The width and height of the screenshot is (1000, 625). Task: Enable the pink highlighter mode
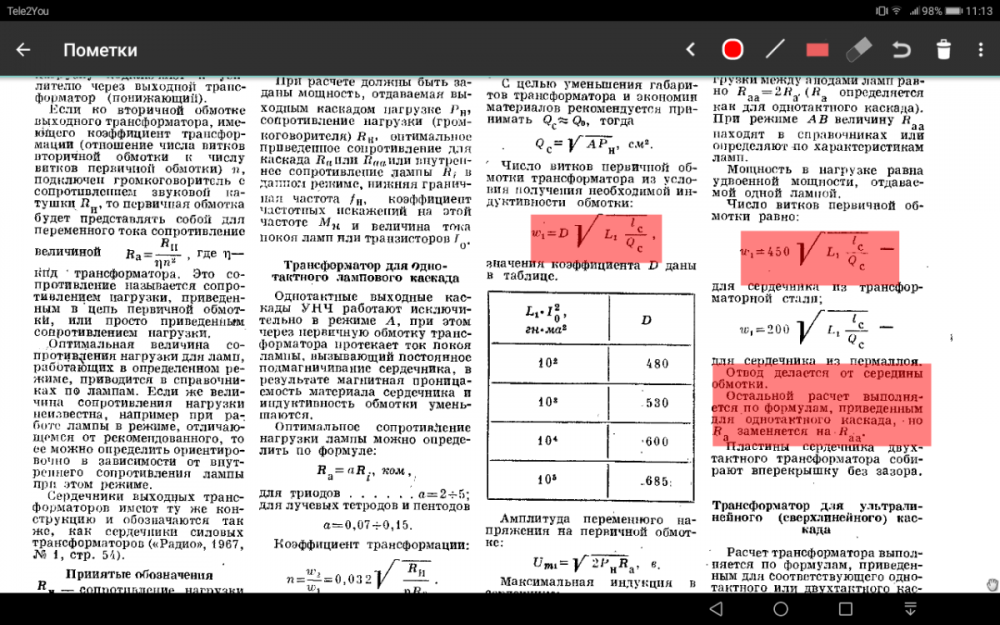[816, 48]
